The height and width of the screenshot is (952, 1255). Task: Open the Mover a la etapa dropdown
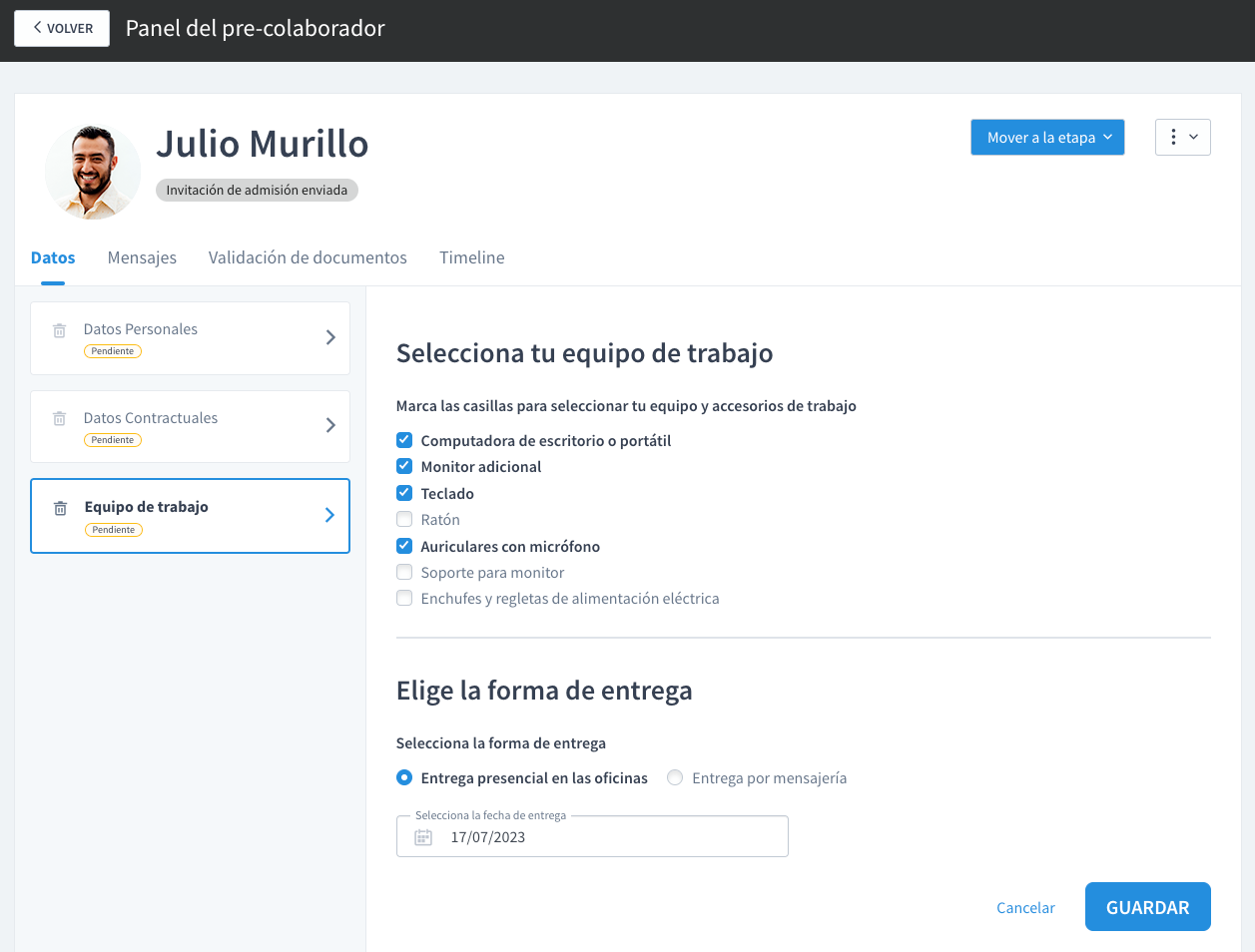click(x=1047, y=138)
